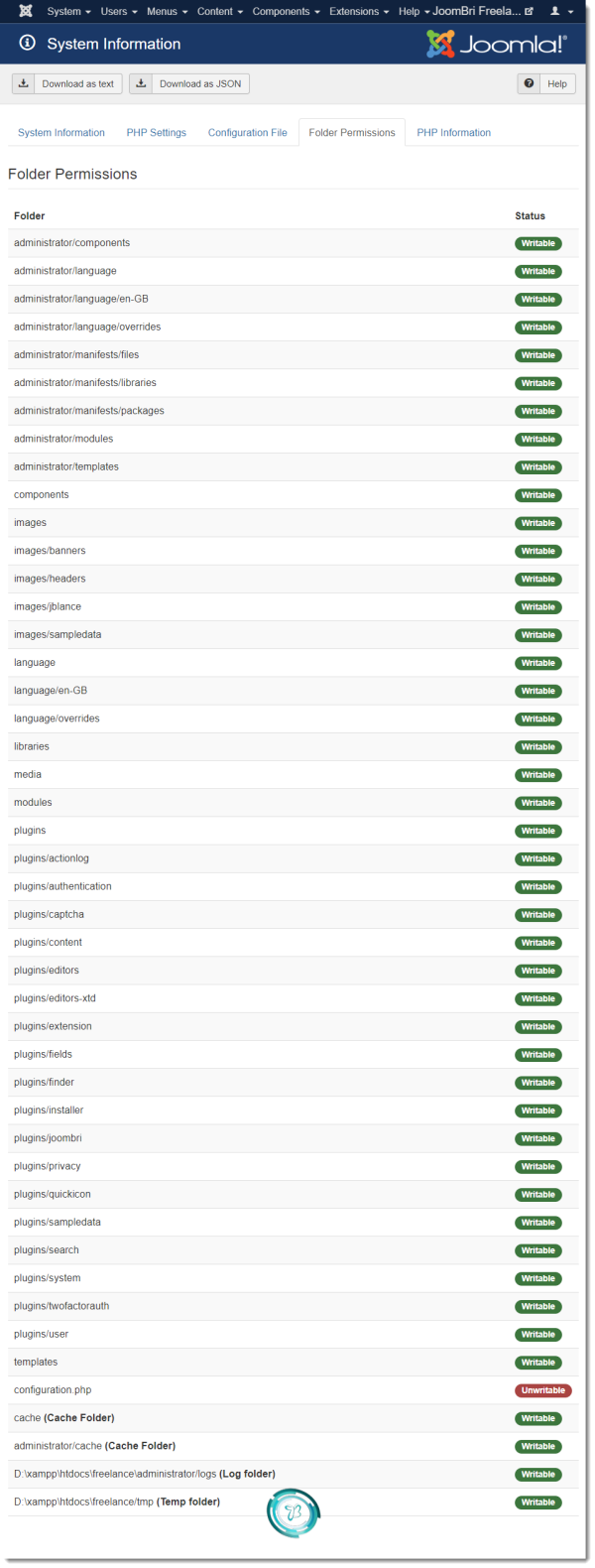Open the PHP Information tab

click(454, 133)
